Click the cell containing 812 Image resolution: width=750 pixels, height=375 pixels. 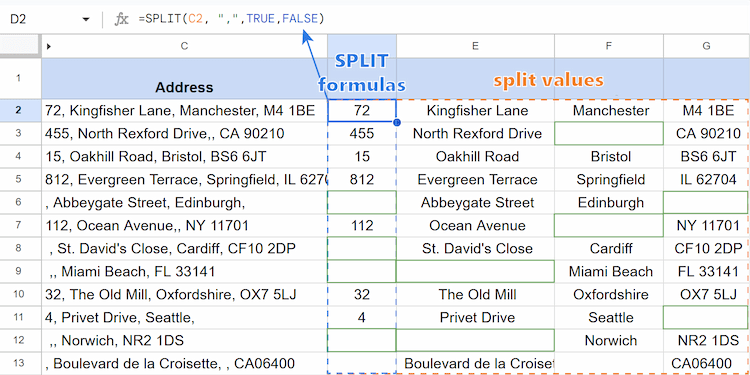[362, 179]
